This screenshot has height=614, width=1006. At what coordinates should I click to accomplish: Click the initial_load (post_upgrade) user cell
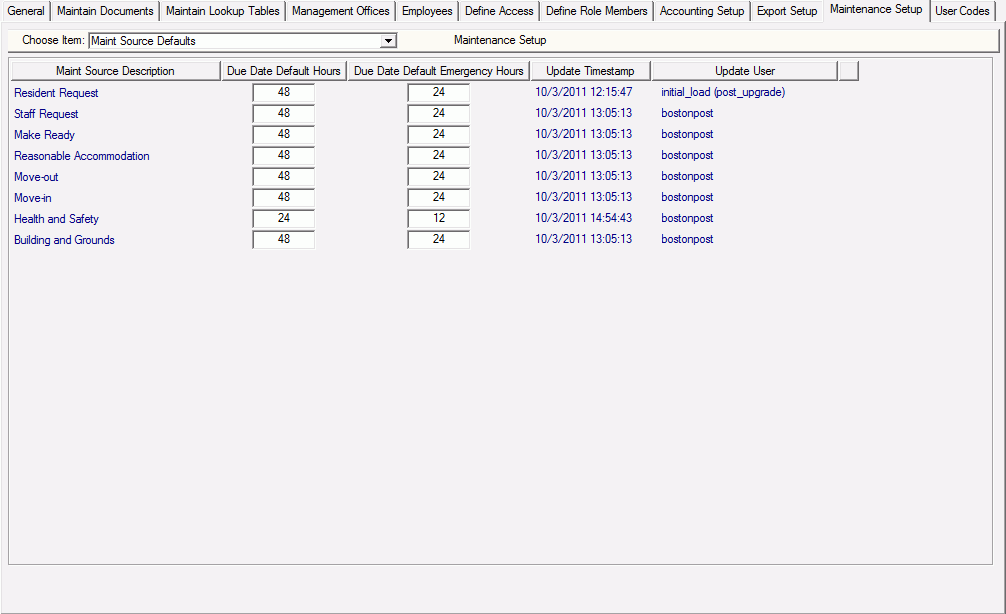point(723,92)
